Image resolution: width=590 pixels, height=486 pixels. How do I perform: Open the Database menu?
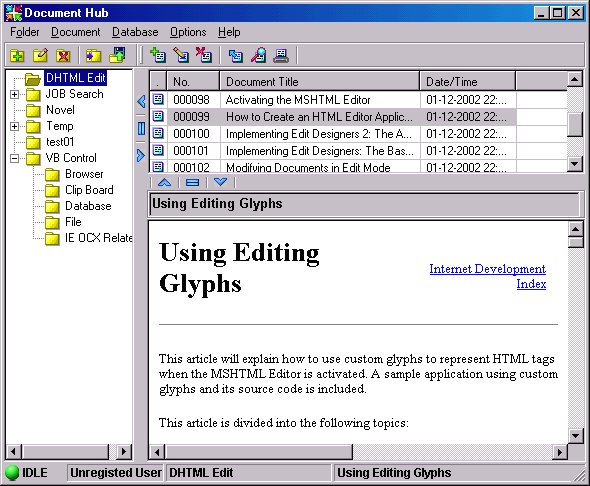[135, 32]
